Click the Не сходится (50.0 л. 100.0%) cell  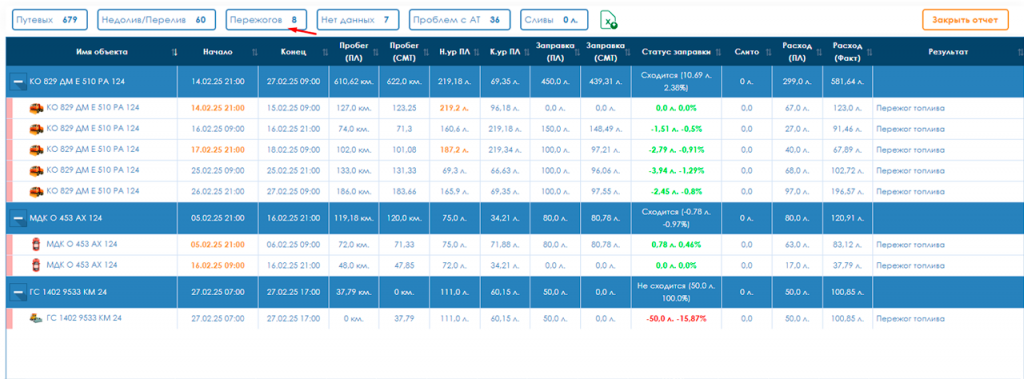point(677,292)
